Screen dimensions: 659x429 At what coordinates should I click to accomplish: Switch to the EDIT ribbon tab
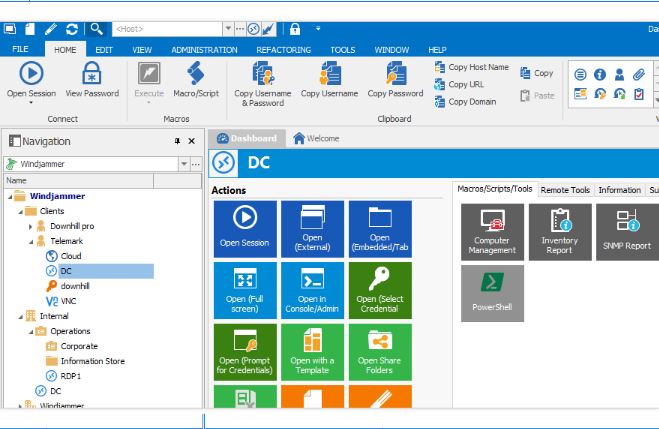coord(104,50)
